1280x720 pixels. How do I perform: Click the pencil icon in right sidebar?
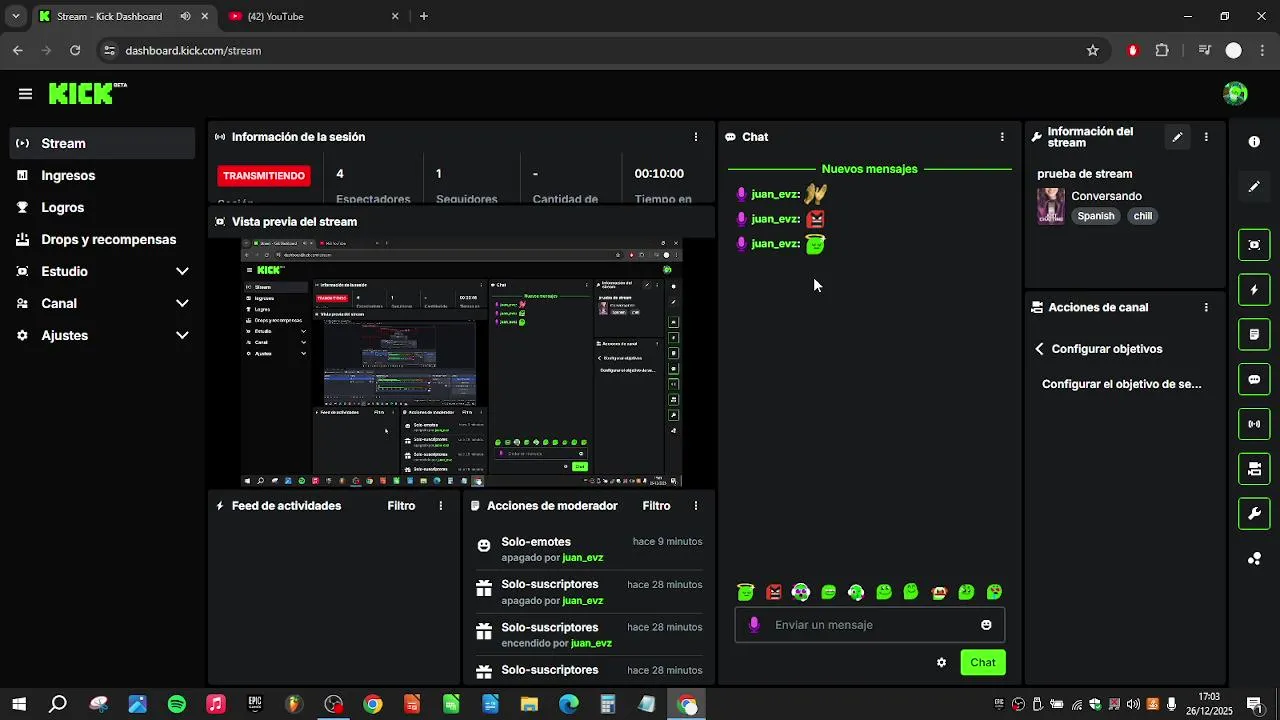point(1254,187)
